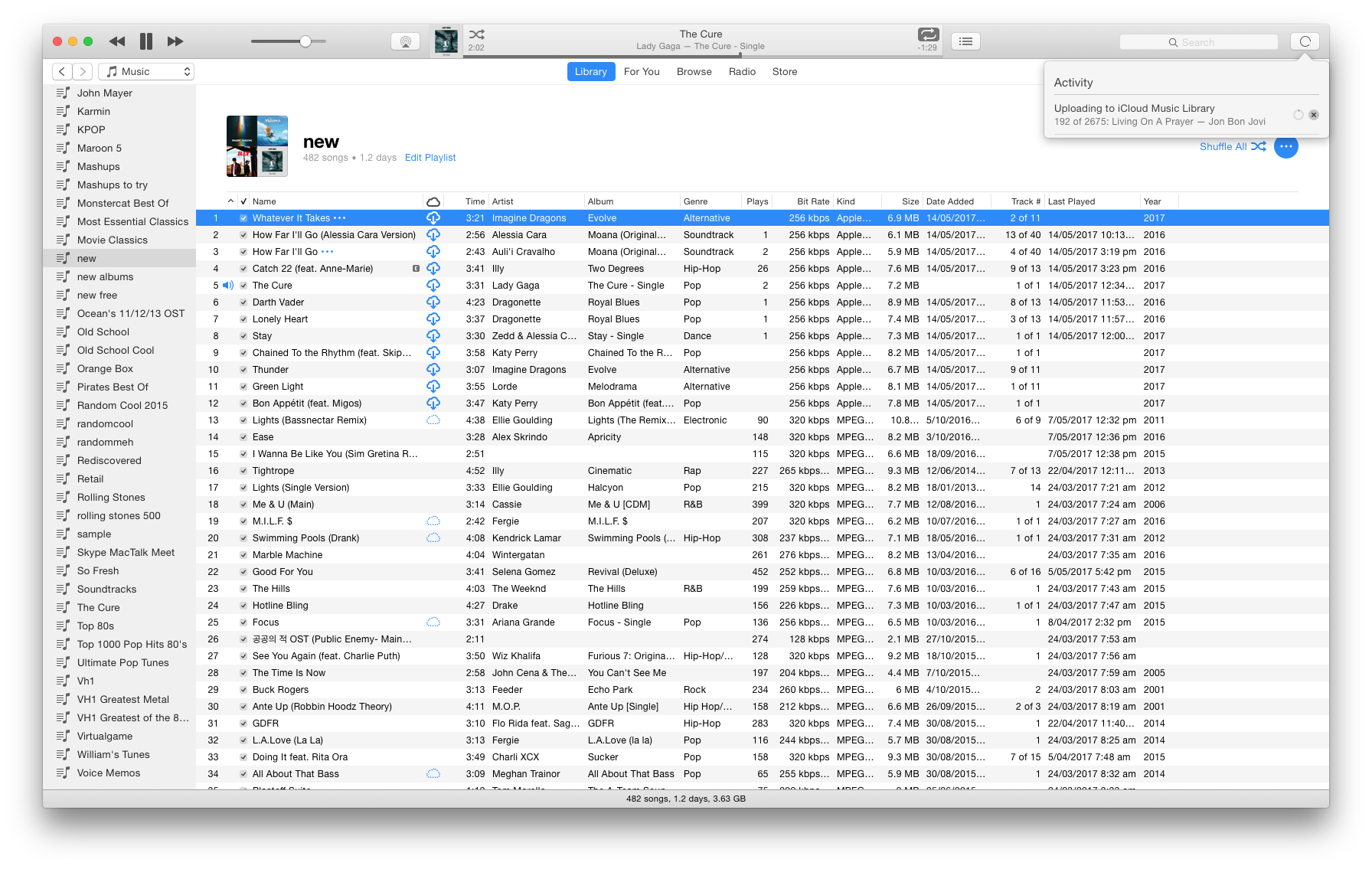
Task: Open the blue more options button
Action: point(1286,146)
